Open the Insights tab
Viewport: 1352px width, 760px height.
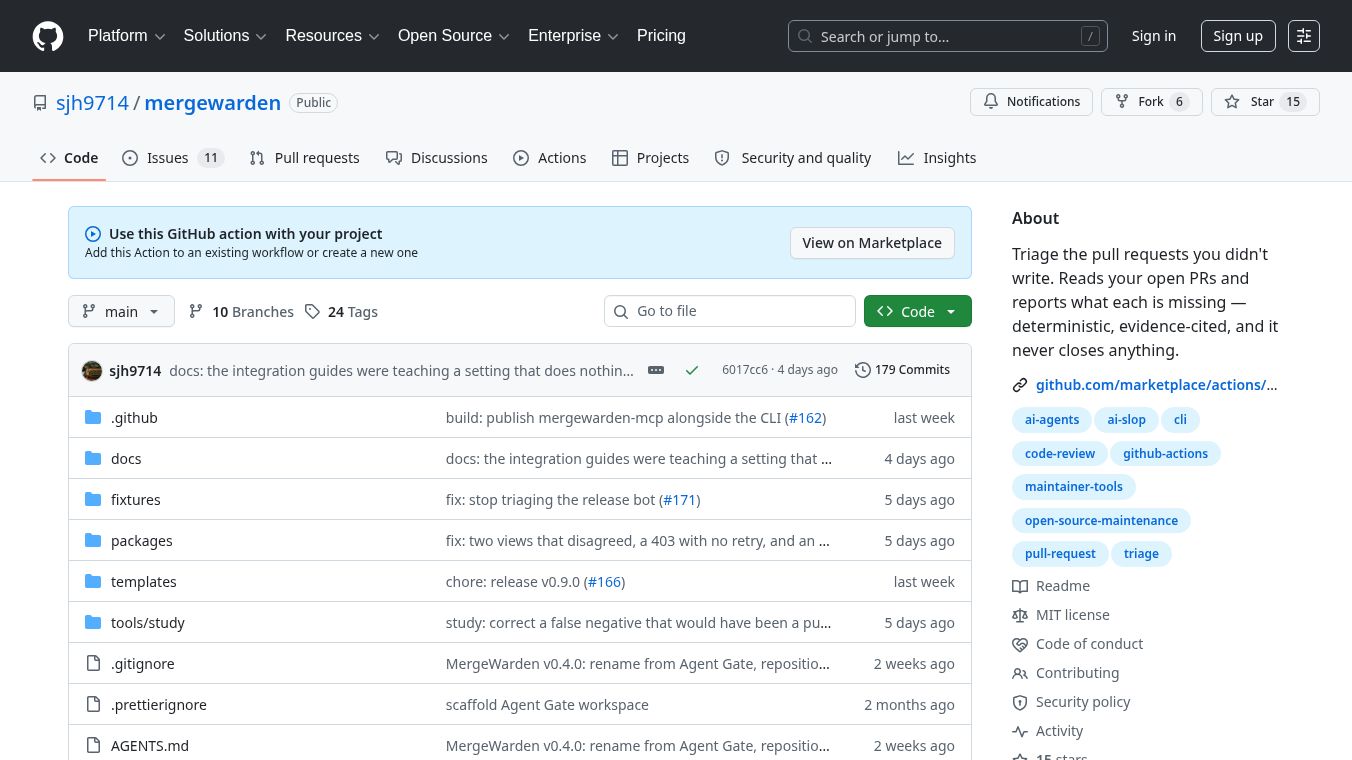(x=937, y=158)
